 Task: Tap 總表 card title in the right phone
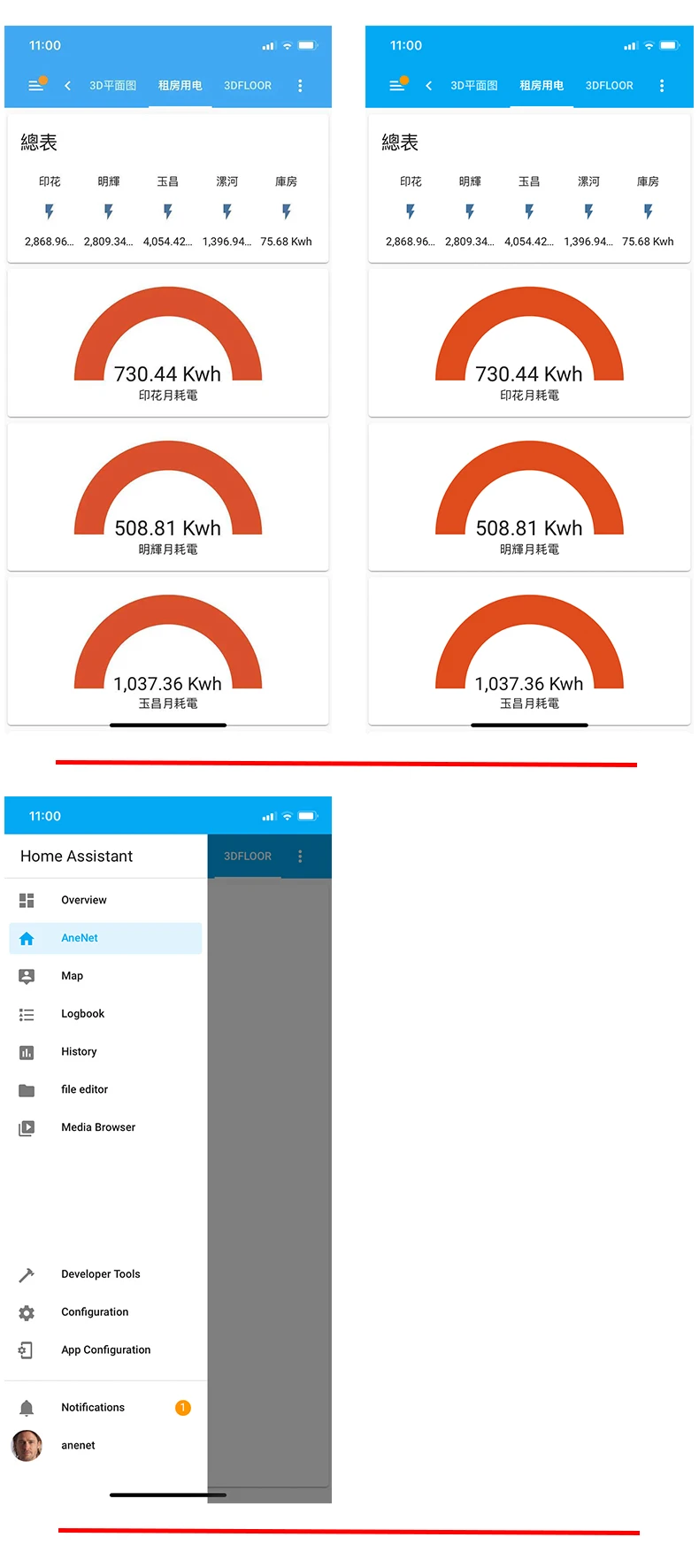point(400,142)
